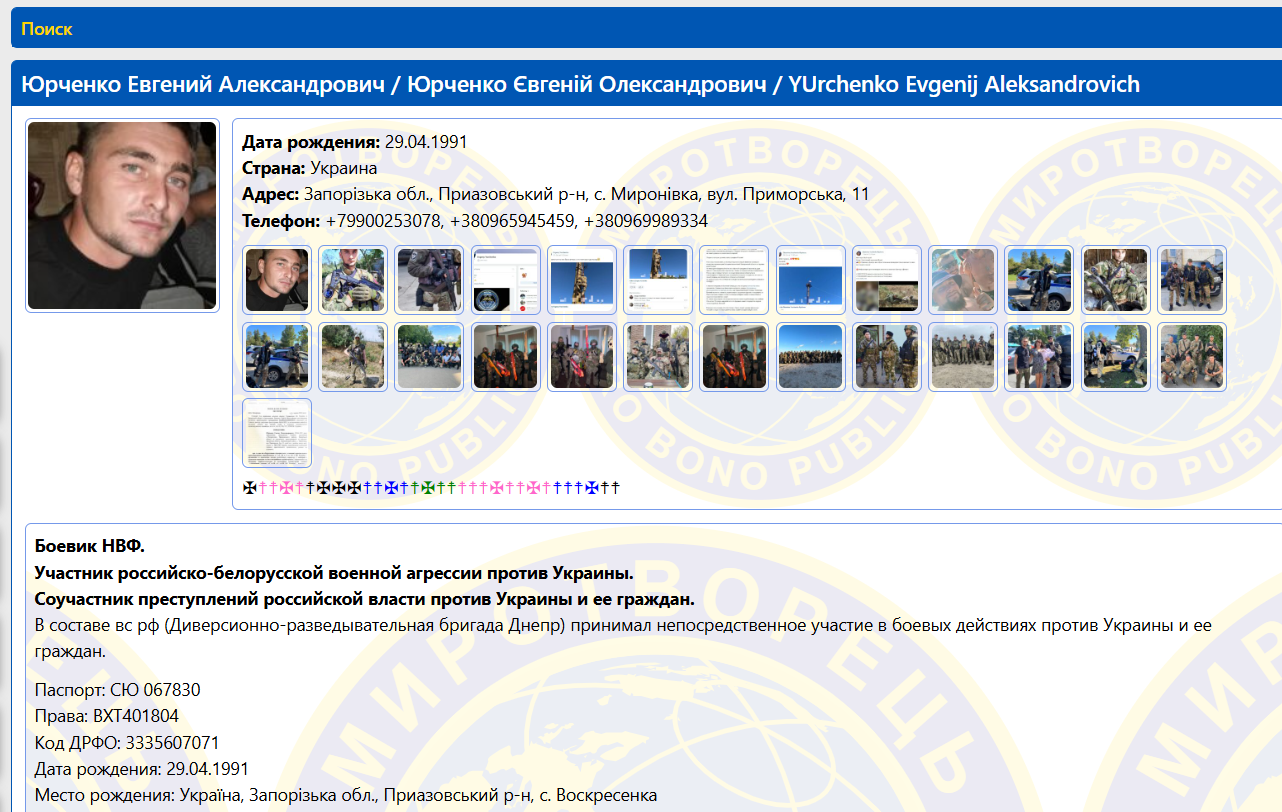Click line starting 'Соучастник преступлений'

tap(364, 599)
